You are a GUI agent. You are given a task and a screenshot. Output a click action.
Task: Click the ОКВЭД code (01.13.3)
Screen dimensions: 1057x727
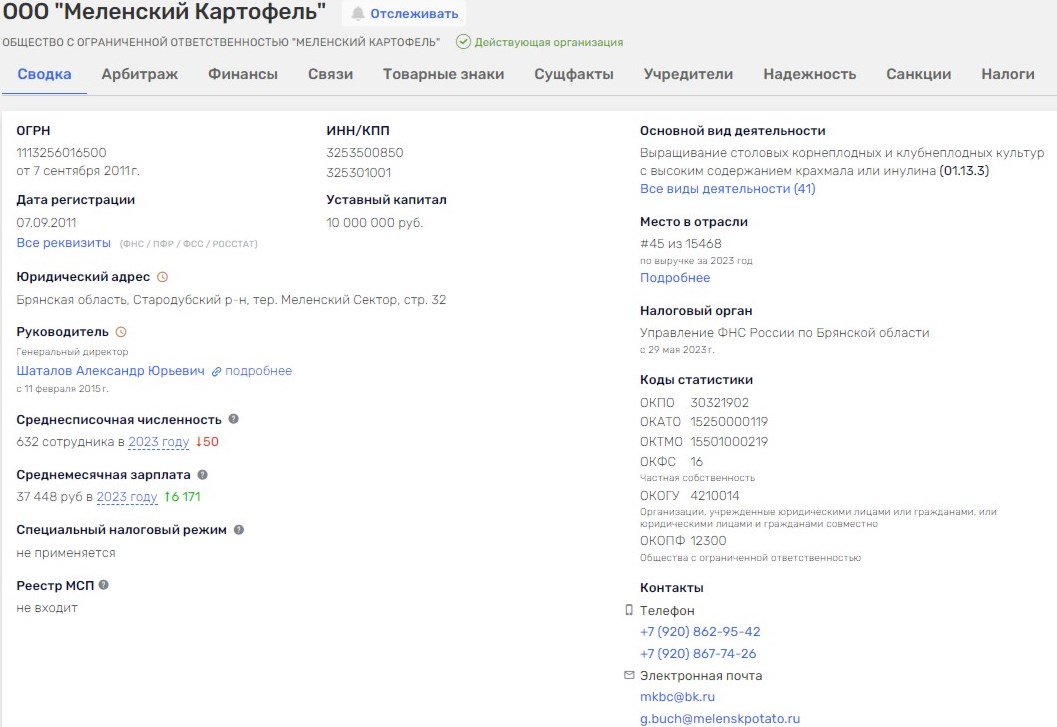click(x=964, y=171)
